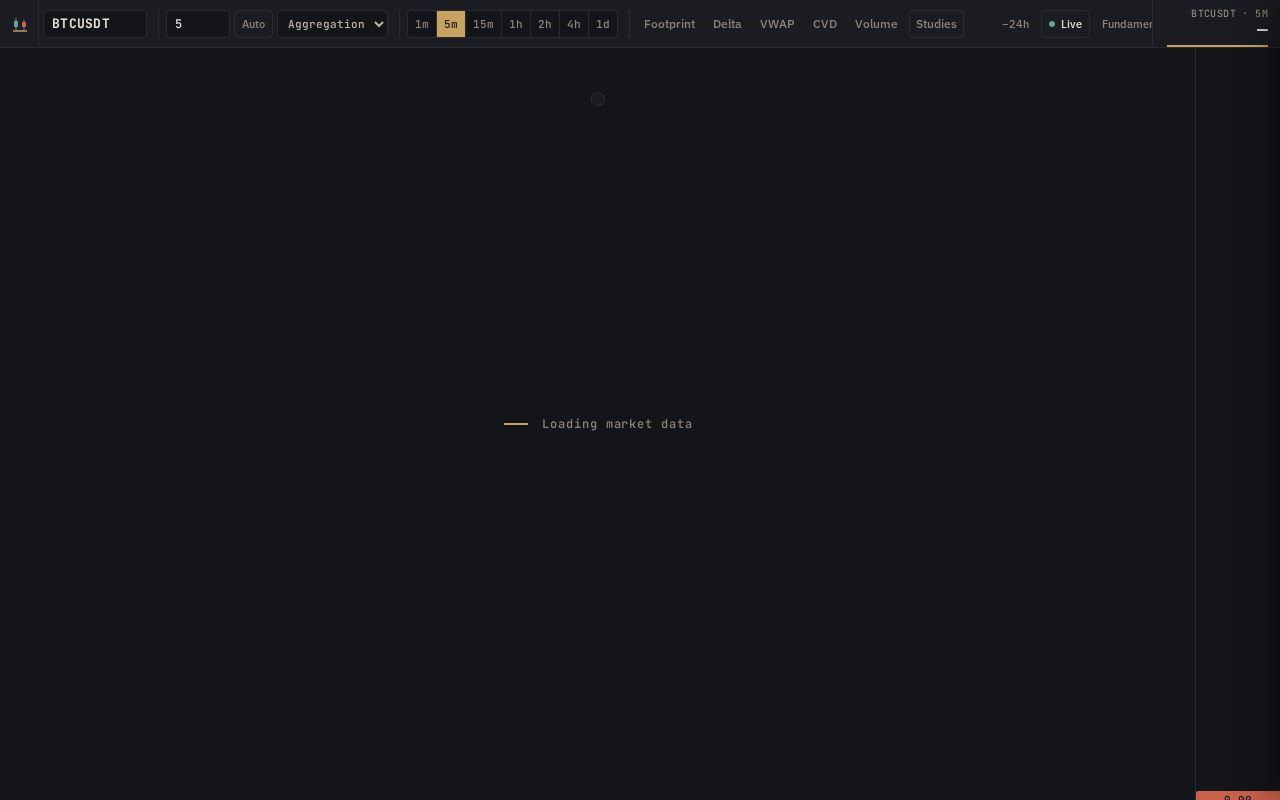Click the BTCUSDT · 5M chart label
The width and height of the screenshot is (1280, 800).
pos(1229,14)
